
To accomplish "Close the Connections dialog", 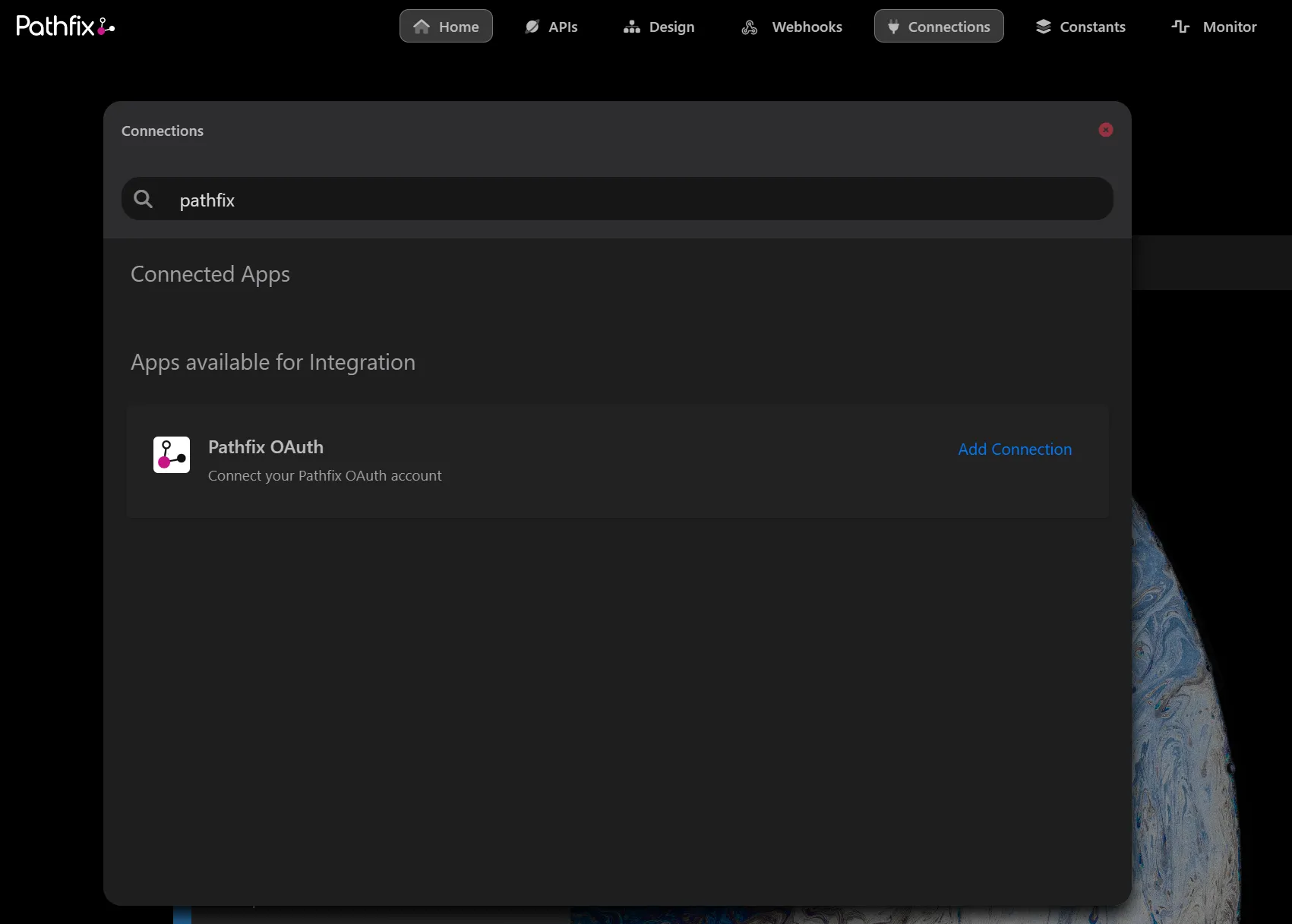I will point(1106,130).
